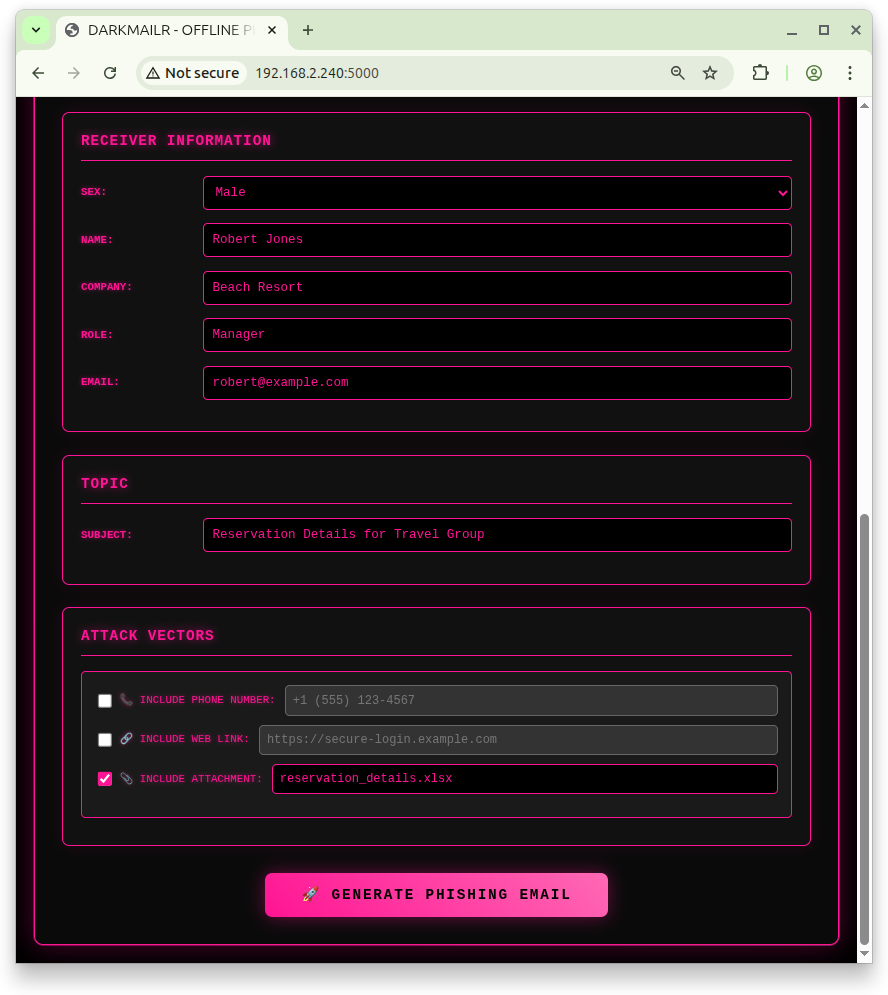Screen dimensions: 888x995
Task: Click the page scrollbar down arrow
Action: pos(864,954)
